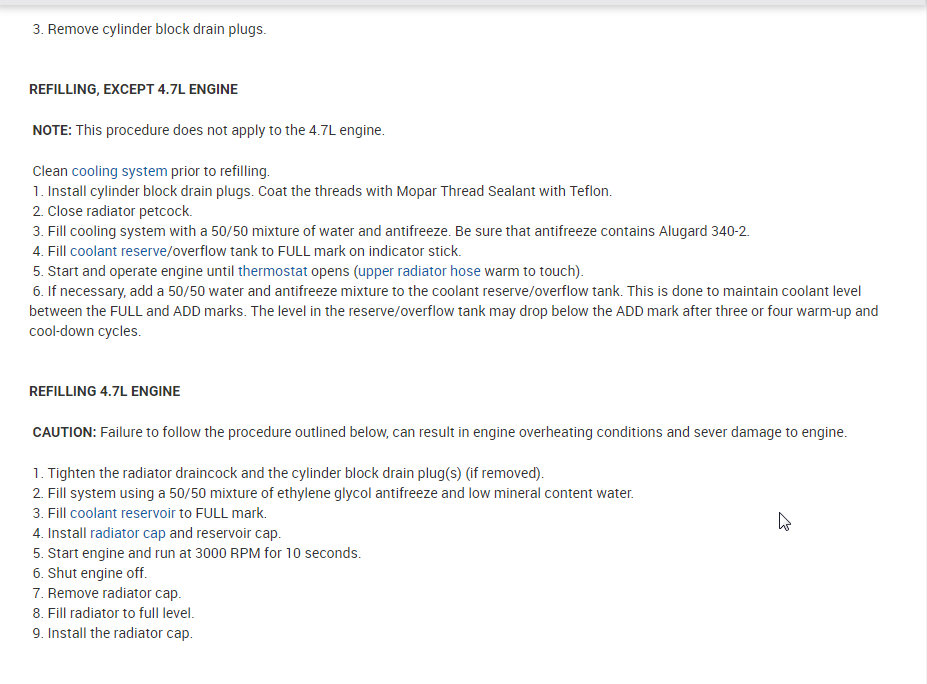Click the "Shut engine off" step
The width and height of the screenshot is (927, 684).
click(x=97, y=573)
